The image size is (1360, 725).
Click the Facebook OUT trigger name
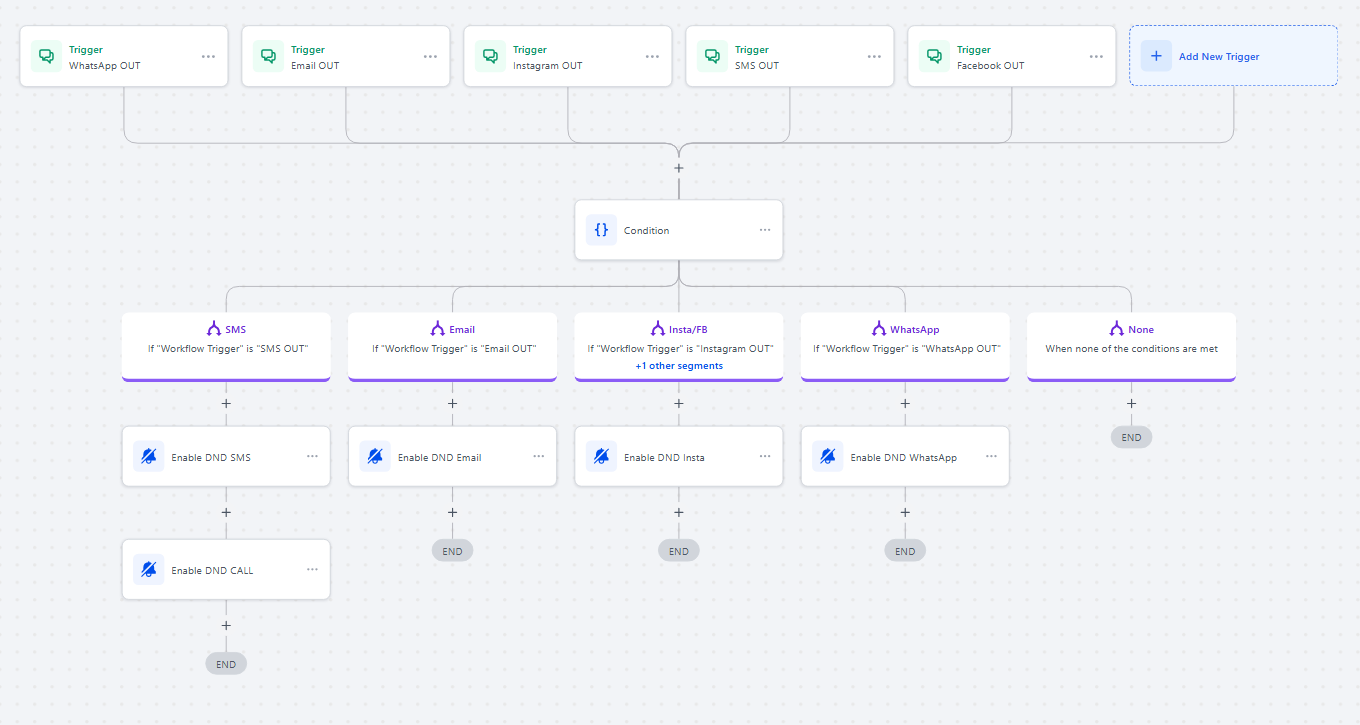991,66
